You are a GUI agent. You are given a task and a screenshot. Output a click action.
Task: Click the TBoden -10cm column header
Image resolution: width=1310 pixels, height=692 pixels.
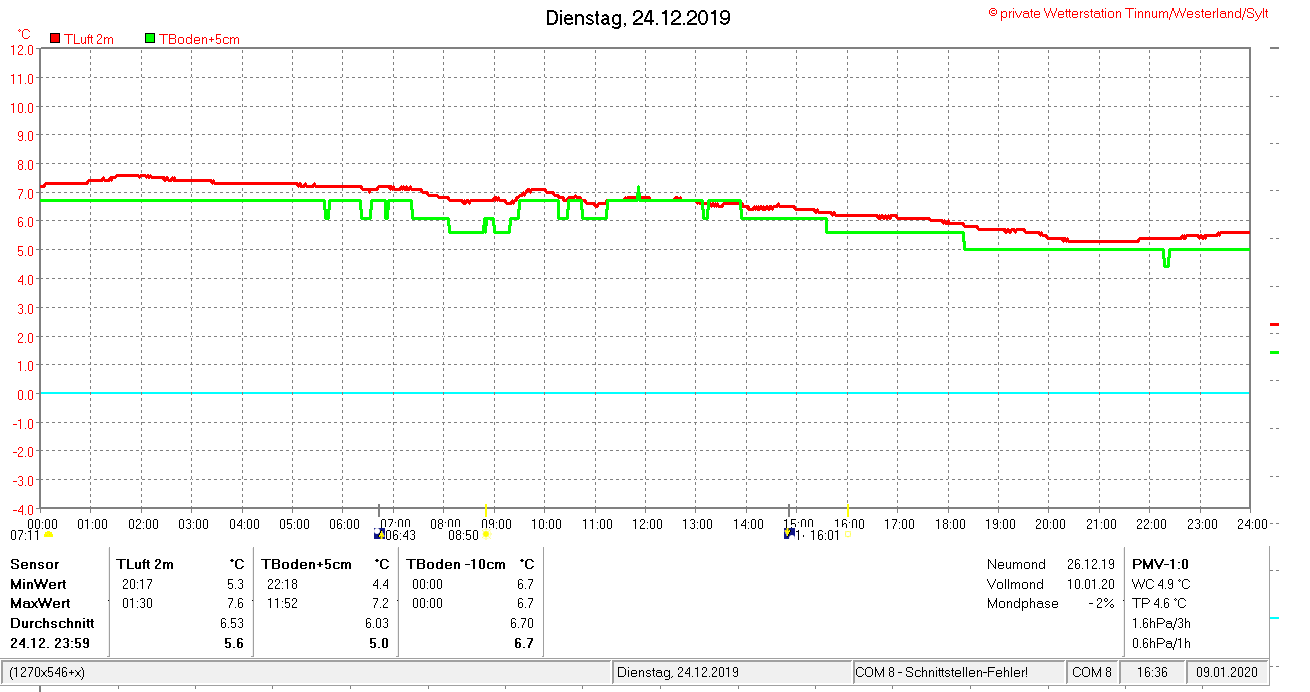click(456, 564)
